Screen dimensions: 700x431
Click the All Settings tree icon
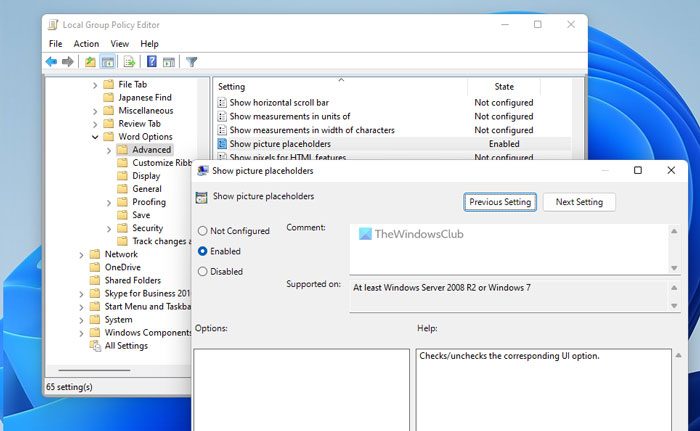pyautogui.click(x=95, y=346)
